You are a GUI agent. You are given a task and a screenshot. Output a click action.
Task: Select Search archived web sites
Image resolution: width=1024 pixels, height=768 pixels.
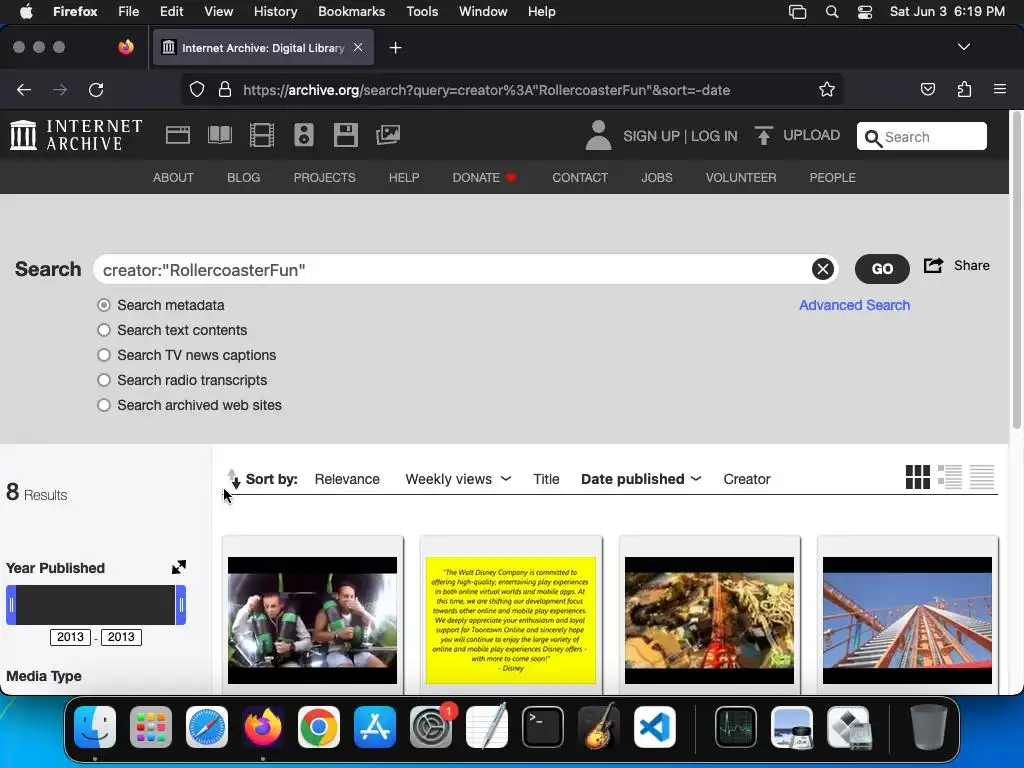coord(104,405)
